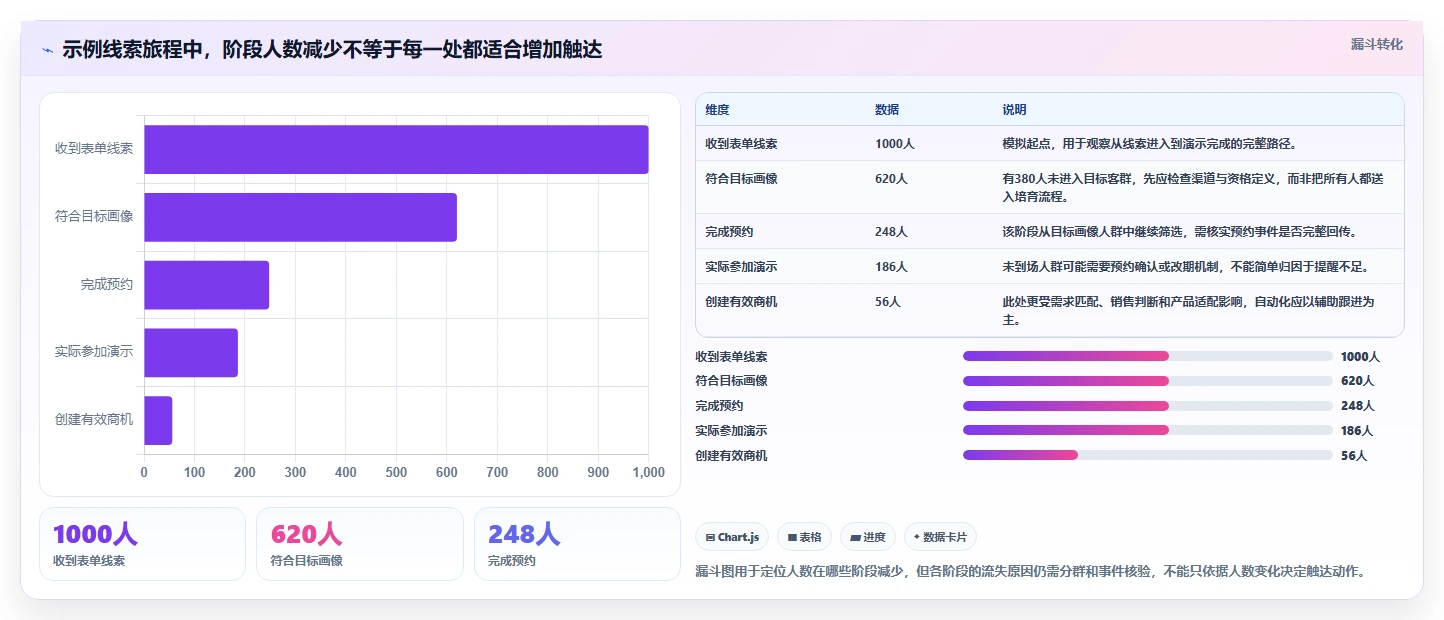
Task: Click the 248人 value beside the progress bar
Action: point(1357,406)
